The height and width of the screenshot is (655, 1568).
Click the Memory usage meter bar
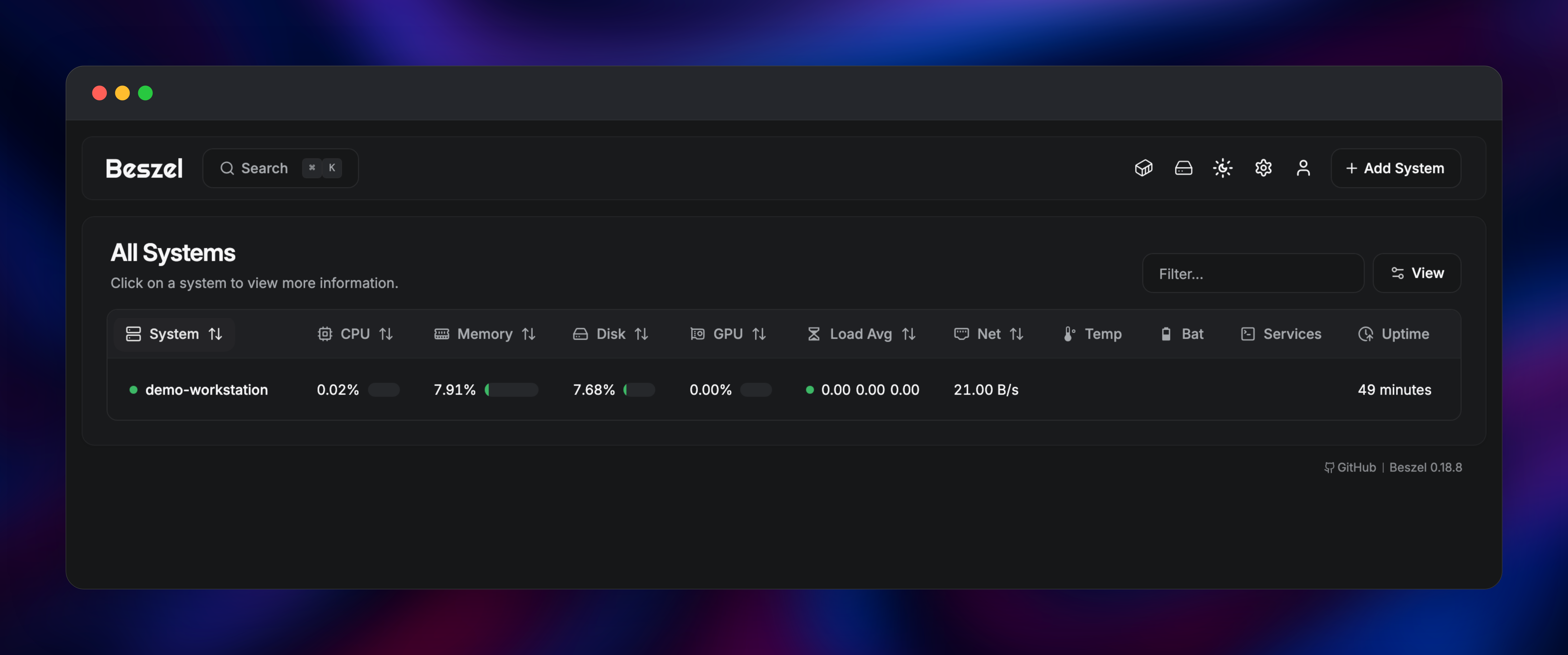511,390
